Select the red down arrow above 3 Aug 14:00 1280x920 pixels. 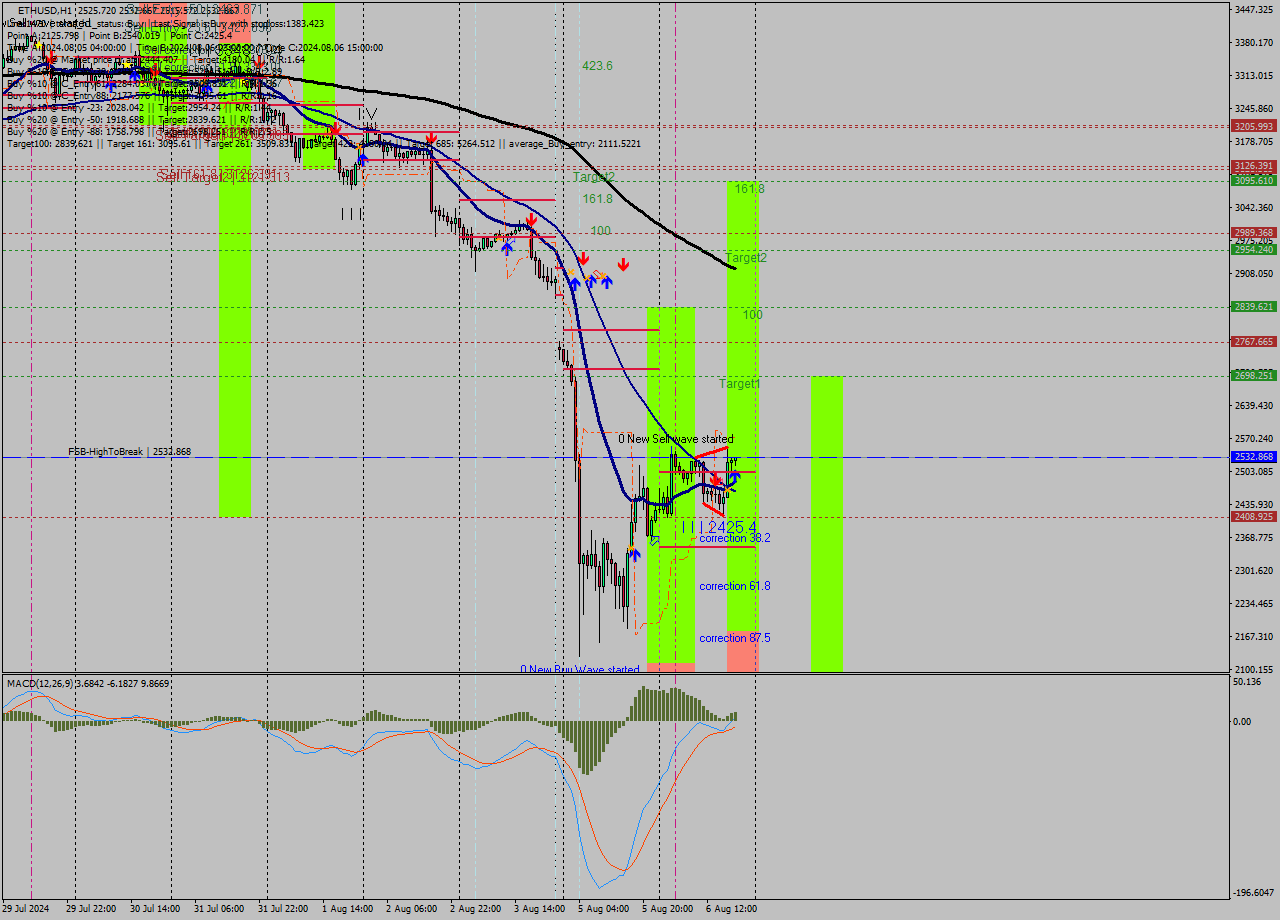click(532, 220)
